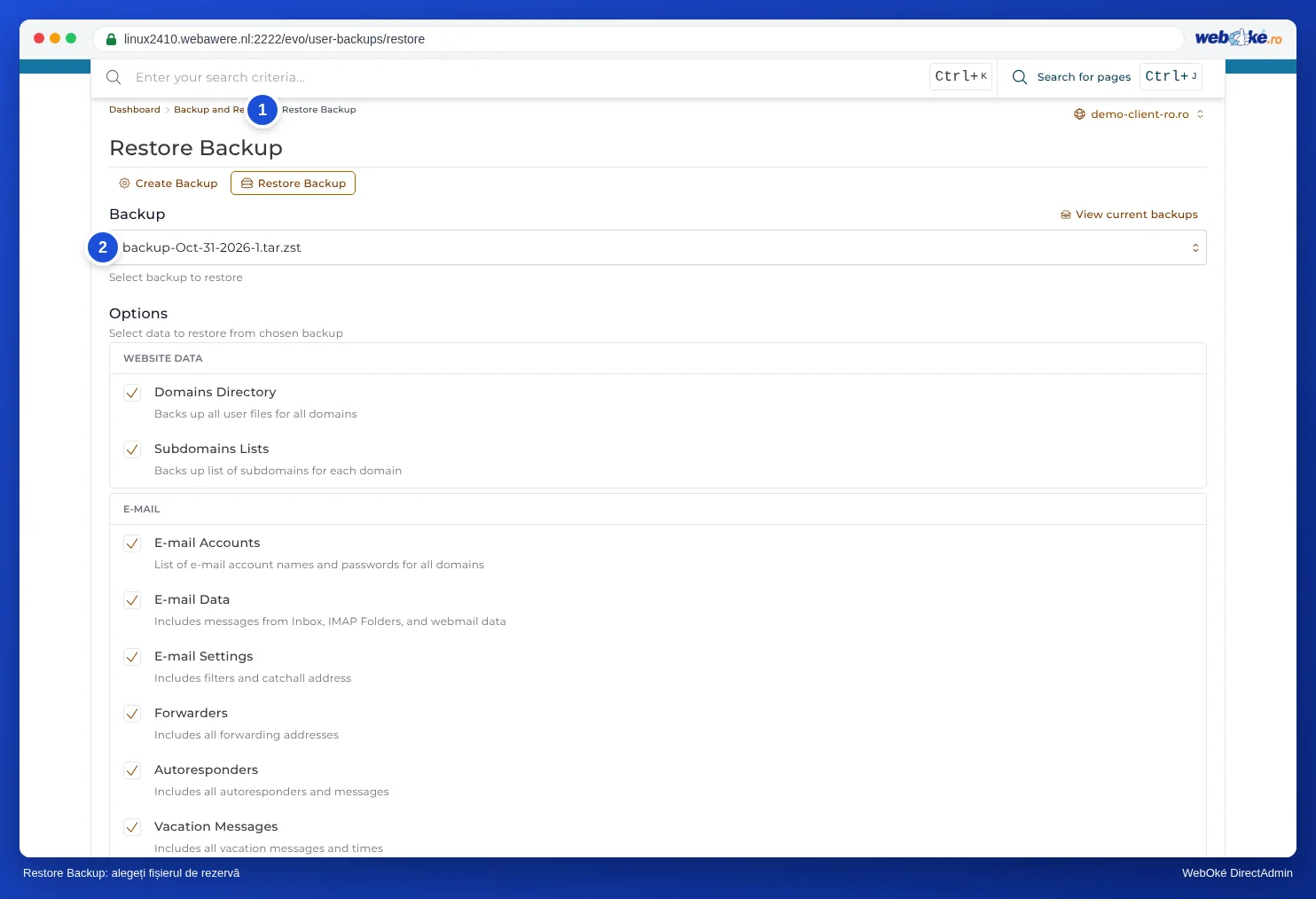Click the browser address bar URL
The width and height of the screenshot is (1316, 899).
(274, 39)
